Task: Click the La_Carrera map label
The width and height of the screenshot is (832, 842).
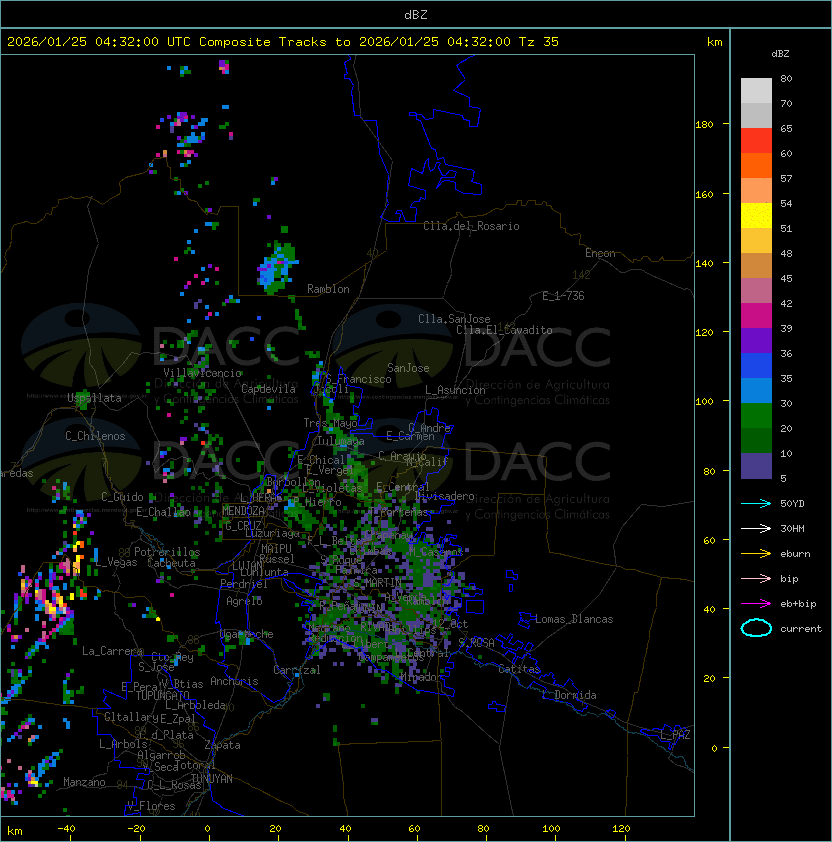Action: point(112,651)
